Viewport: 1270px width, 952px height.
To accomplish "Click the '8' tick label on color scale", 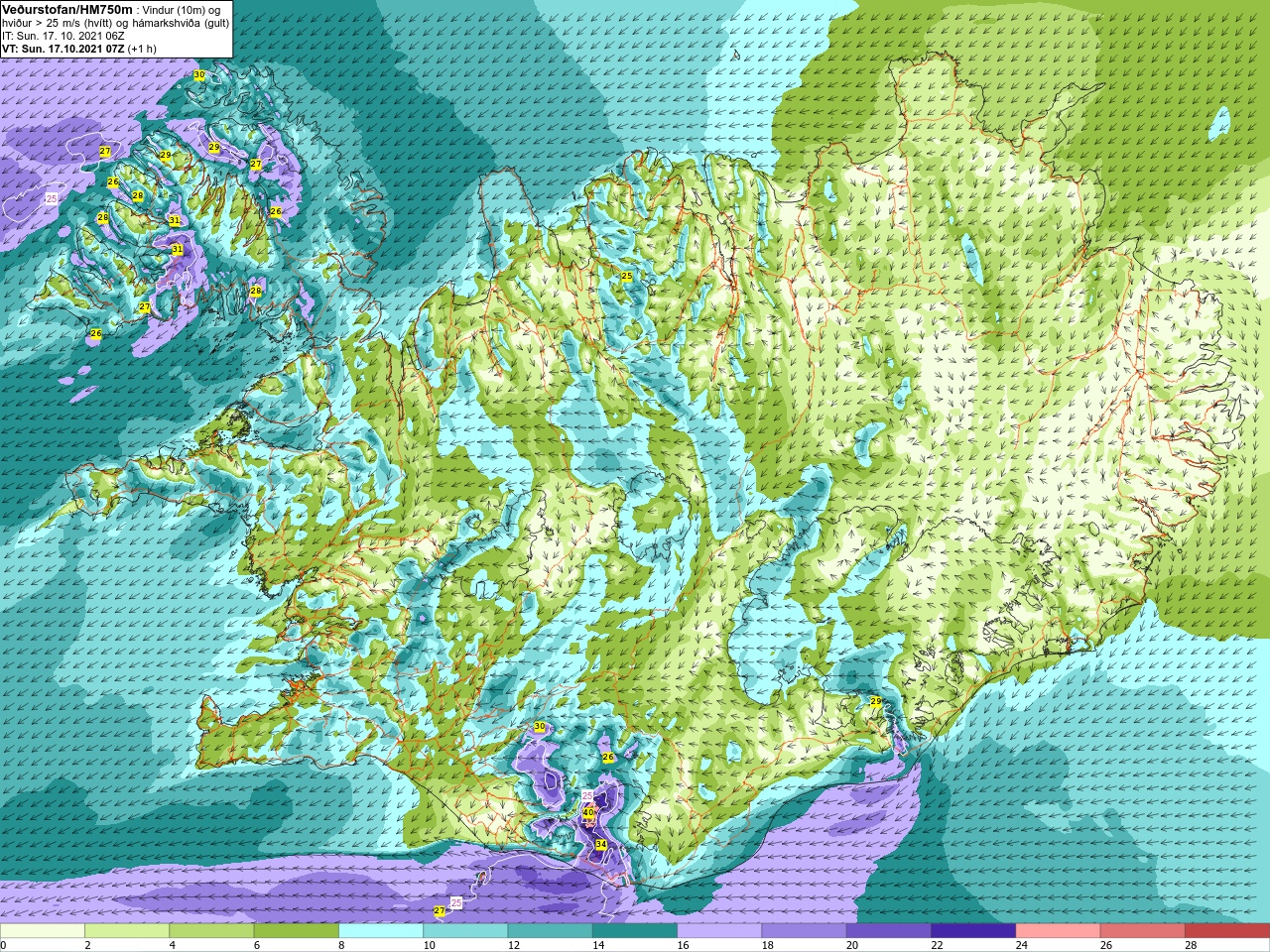I will point(343,945).
